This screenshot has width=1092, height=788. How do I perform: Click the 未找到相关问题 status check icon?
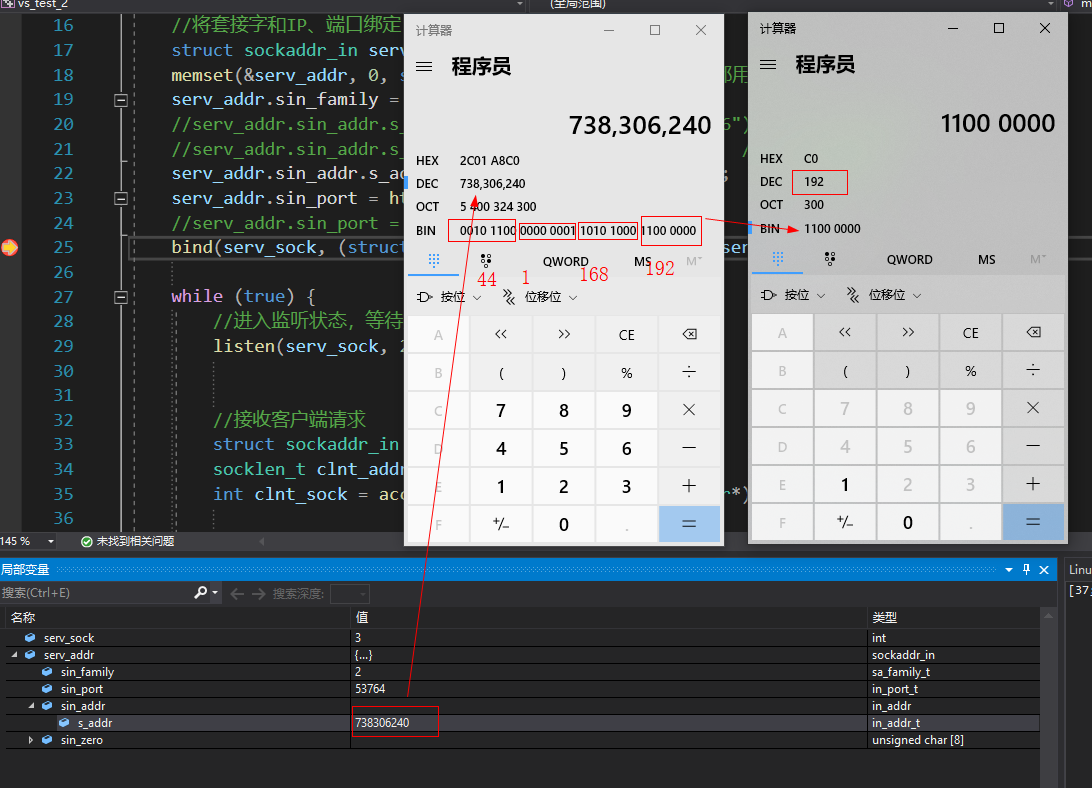[89, 540]
